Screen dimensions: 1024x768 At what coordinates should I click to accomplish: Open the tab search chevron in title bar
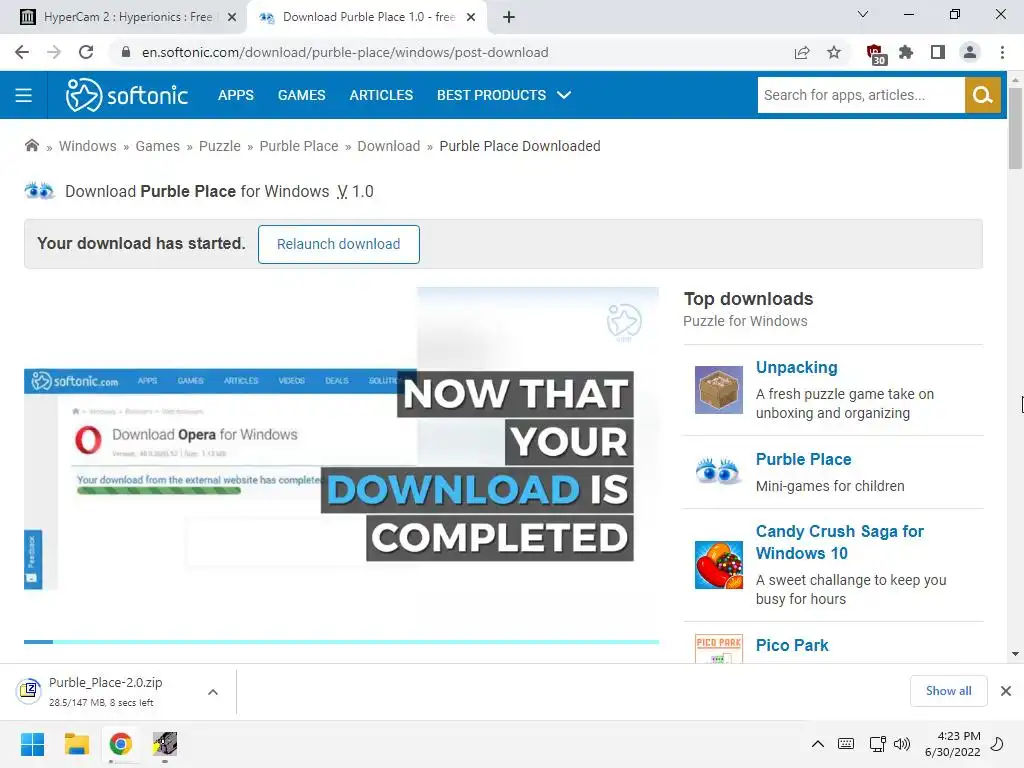click(x=863, y=14)
